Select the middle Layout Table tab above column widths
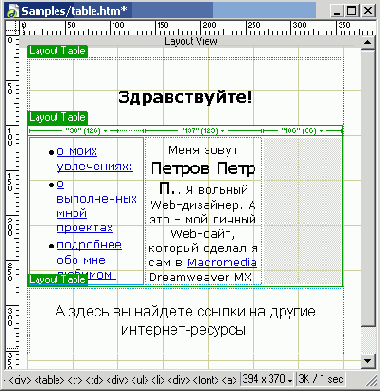The image size is (380, 391). (x=57, y=117)
